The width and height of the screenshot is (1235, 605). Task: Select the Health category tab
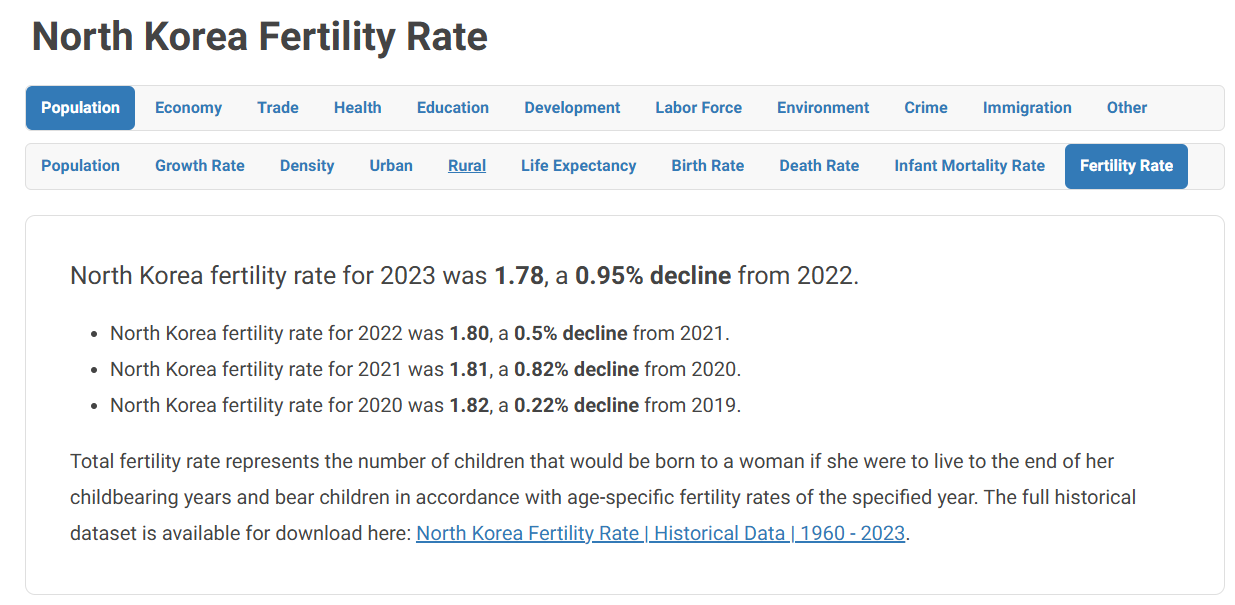click(357, 108)
